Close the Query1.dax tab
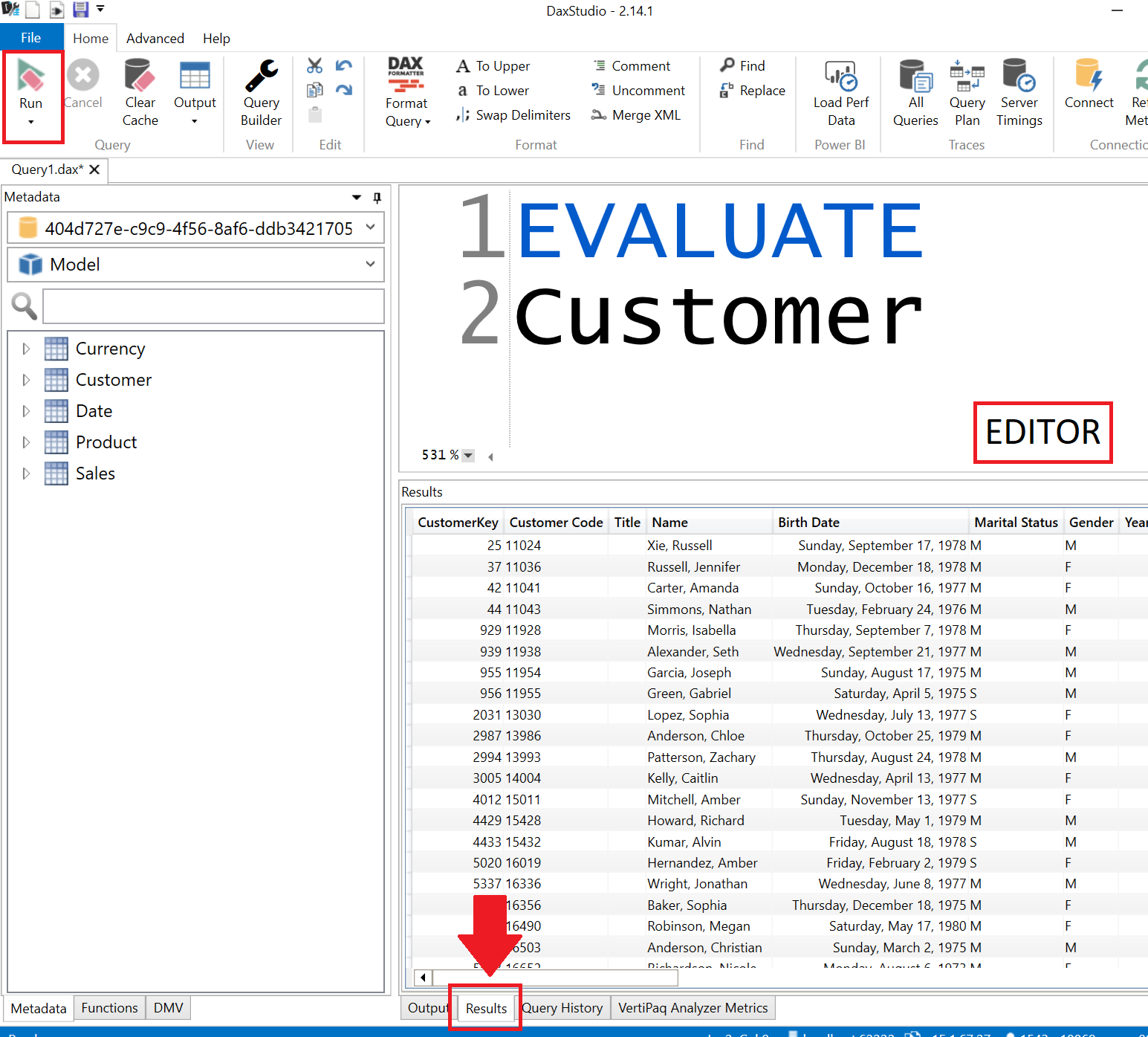Screen dimensions: 1148x1037 pyautogui.click(x=94, y=169)
